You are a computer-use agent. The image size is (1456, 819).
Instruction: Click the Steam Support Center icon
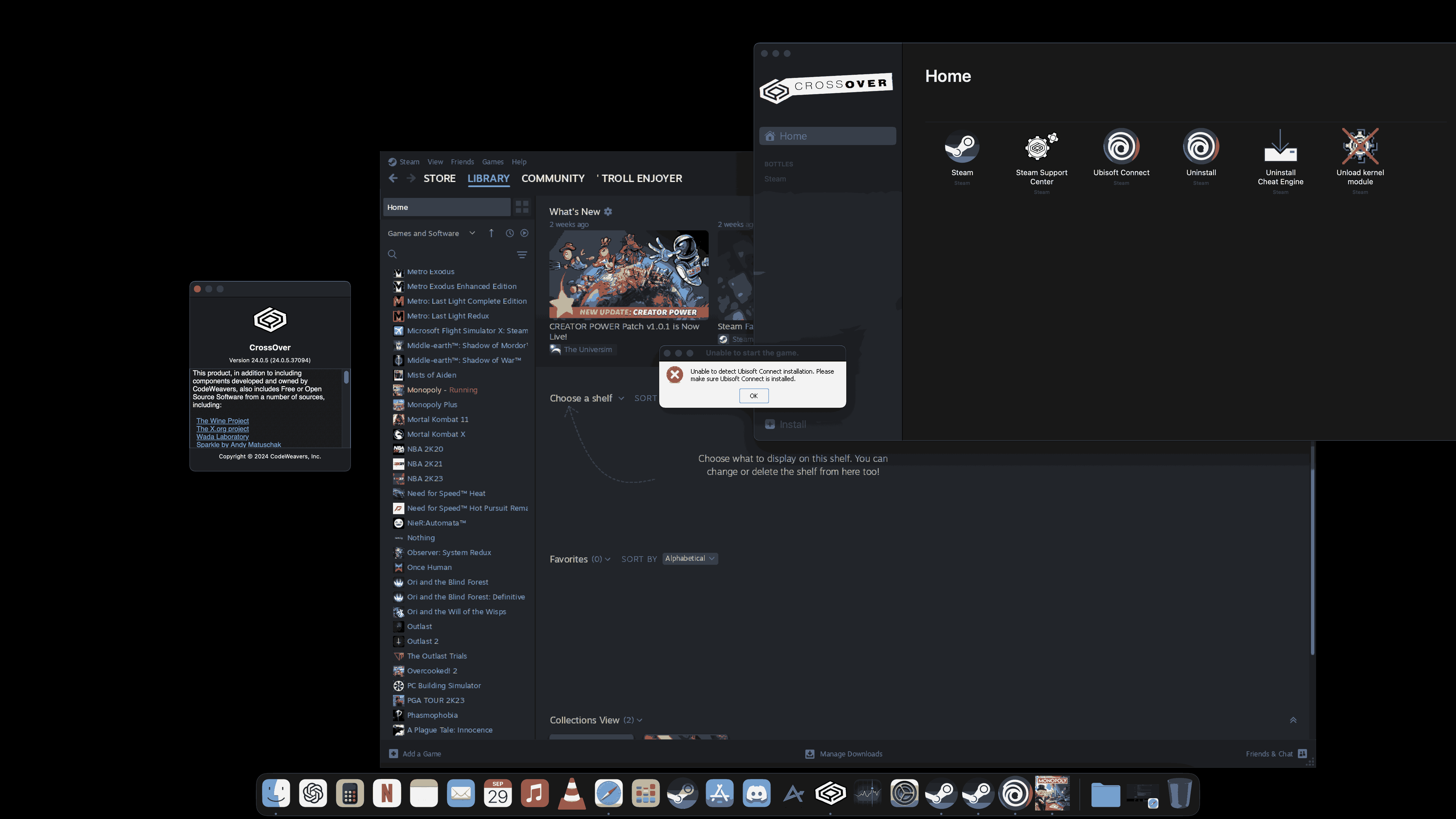click(1041, 148)
